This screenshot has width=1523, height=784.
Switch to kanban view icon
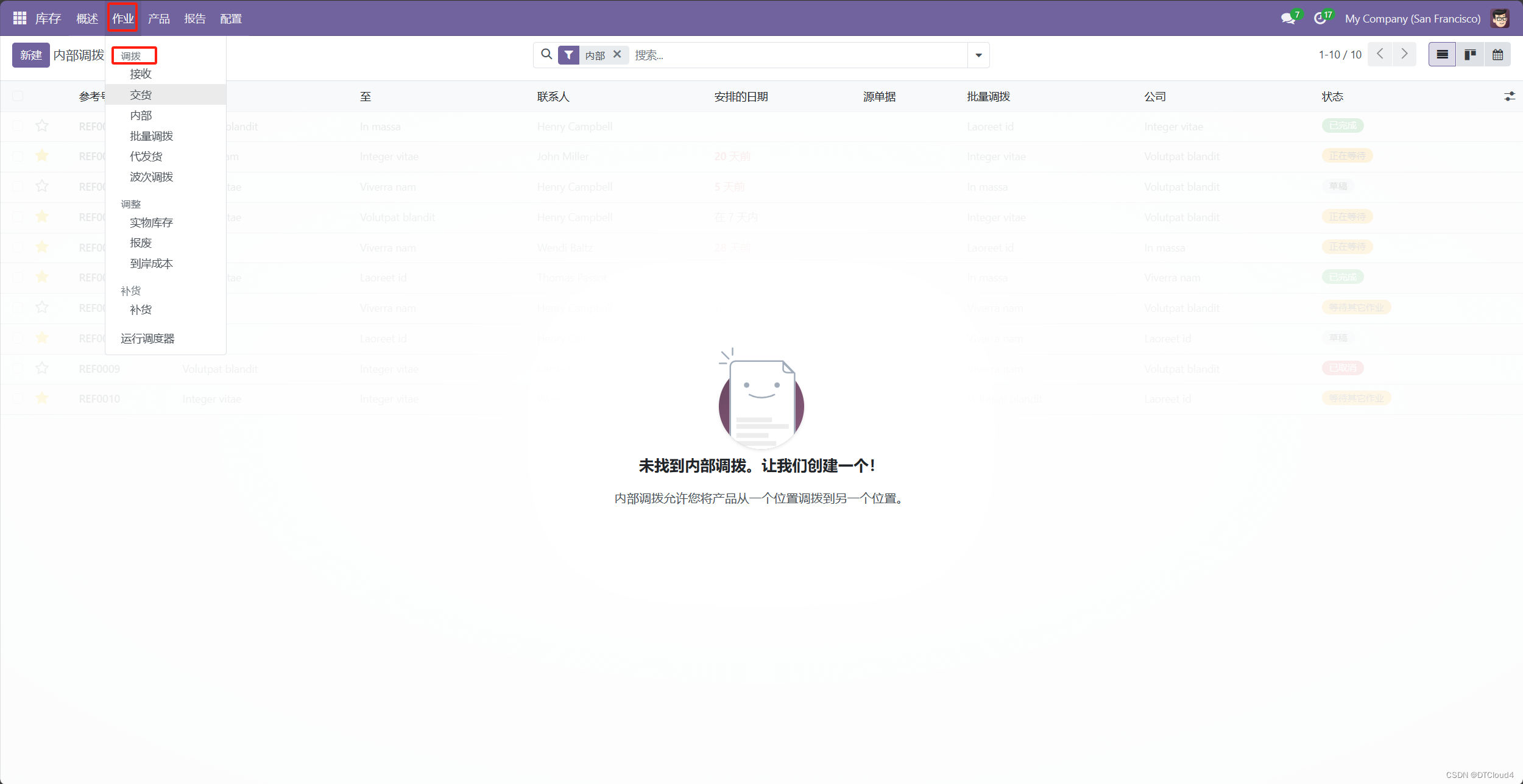click(1470, 55)
